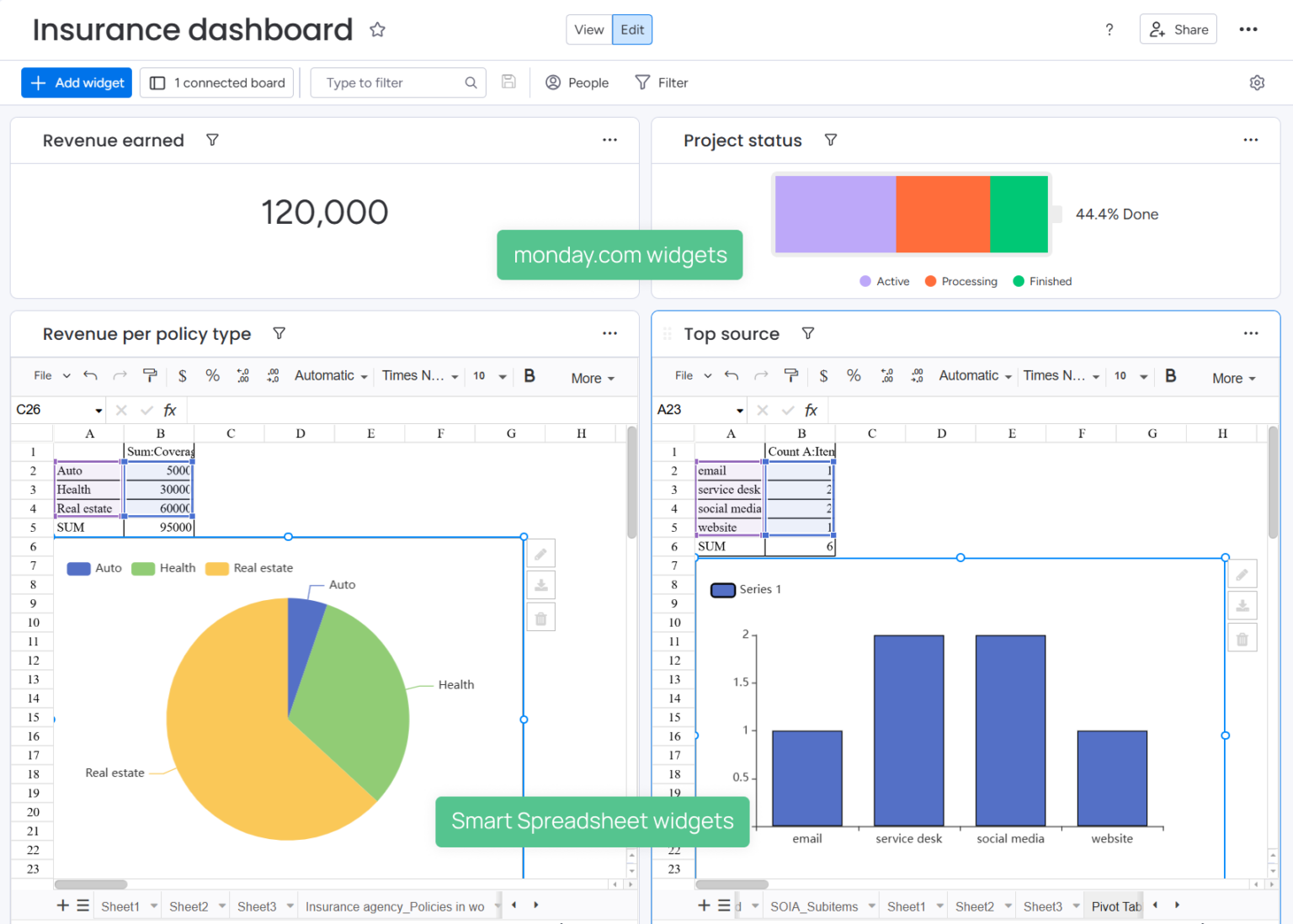Screen dimensions: 1293x924
Task: Click the Add widget button
Action: point(76,82)
